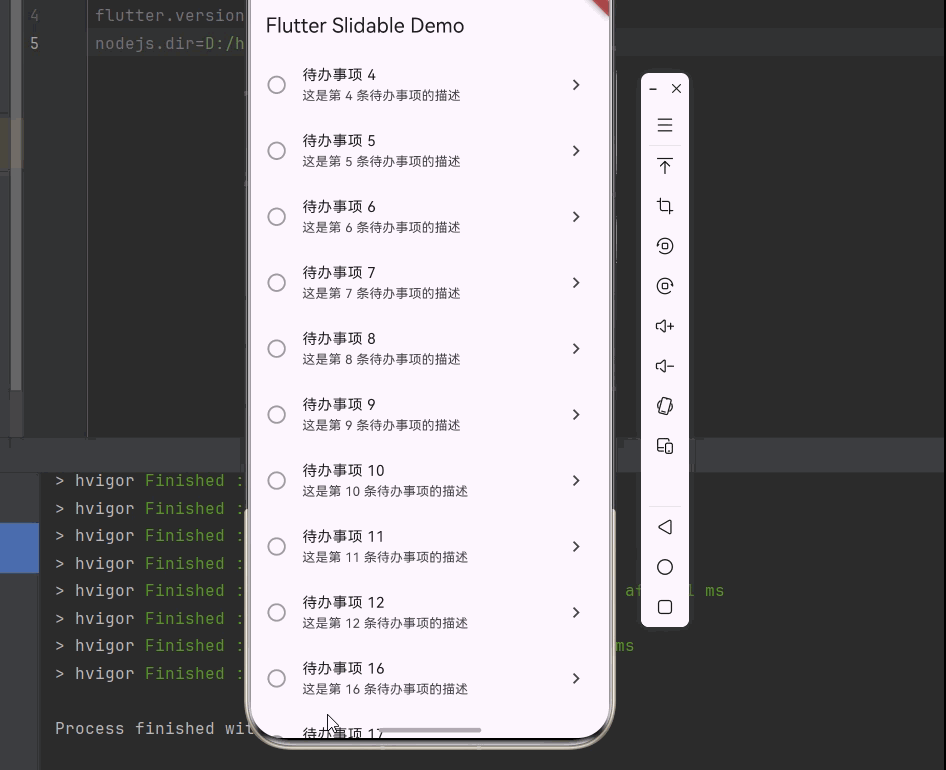Open 待办事项 8 via its chevron

tap(576, 348)
